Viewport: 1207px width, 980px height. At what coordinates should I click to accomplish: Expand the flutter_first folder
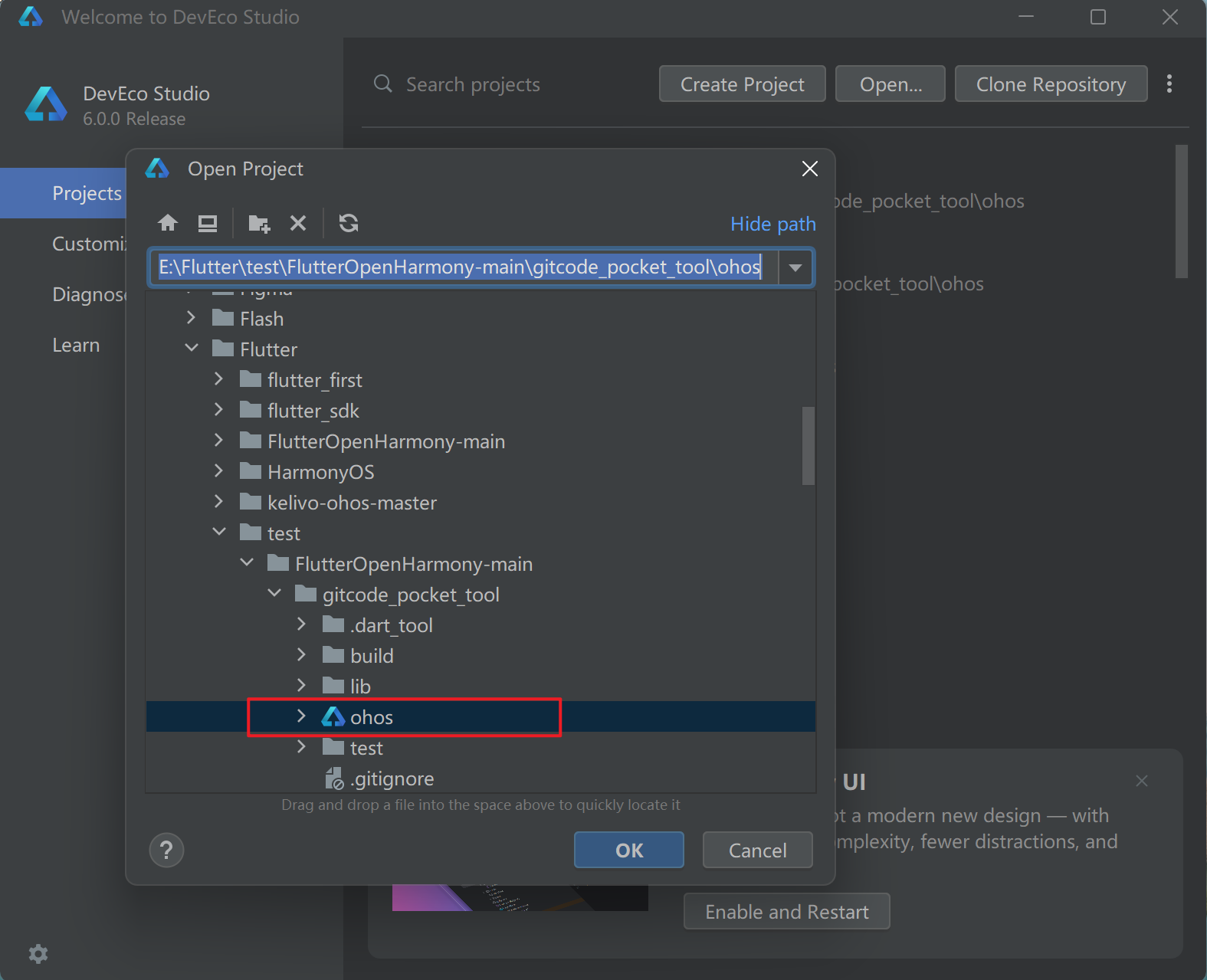(x=219, y=379)
